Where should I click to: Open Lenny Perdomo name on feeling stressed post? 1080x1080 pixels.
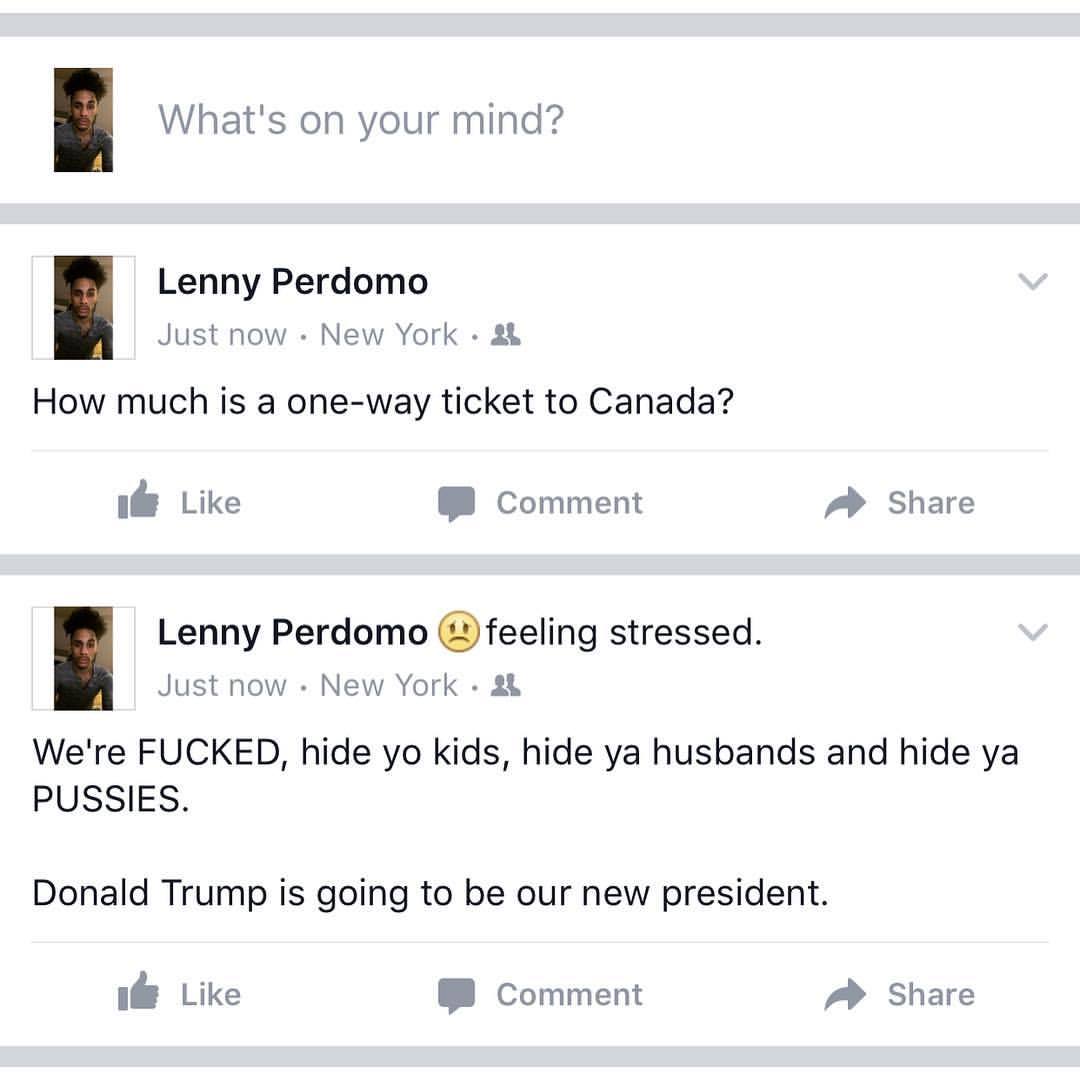[293, 633]
